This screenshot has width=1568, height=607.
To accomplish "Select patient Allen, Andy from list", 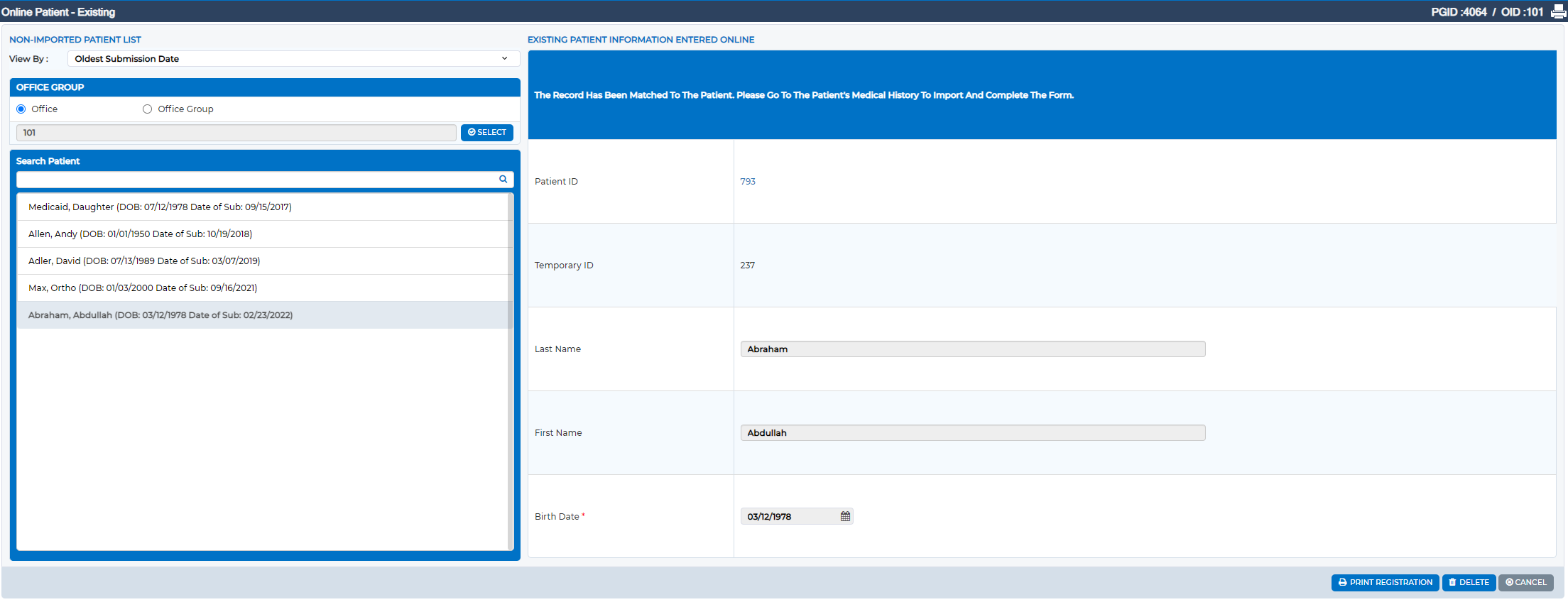I will tap(262, 234).
